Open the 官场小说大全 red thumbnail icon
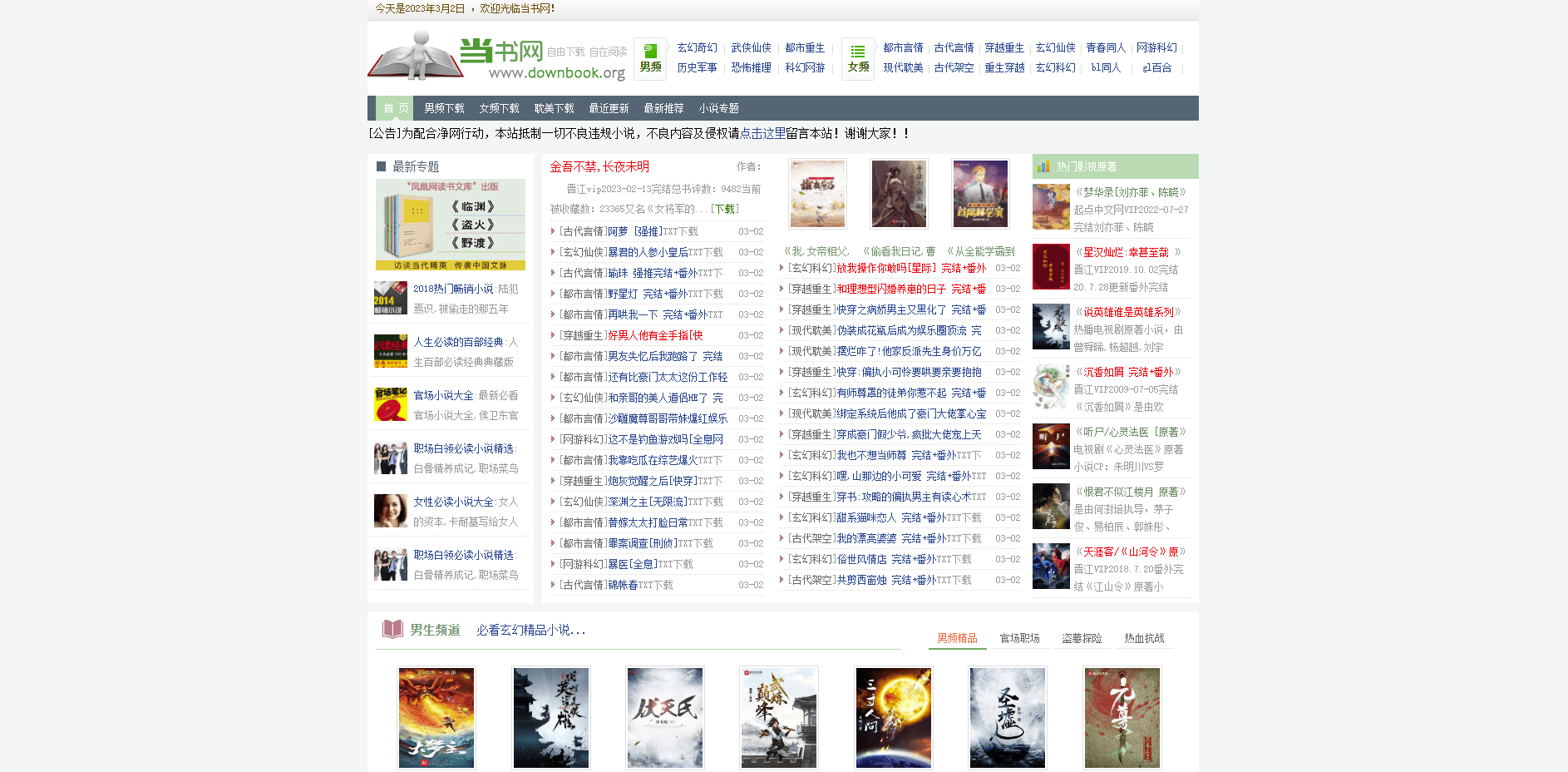The image size is (1568, 772). (390, 404)
